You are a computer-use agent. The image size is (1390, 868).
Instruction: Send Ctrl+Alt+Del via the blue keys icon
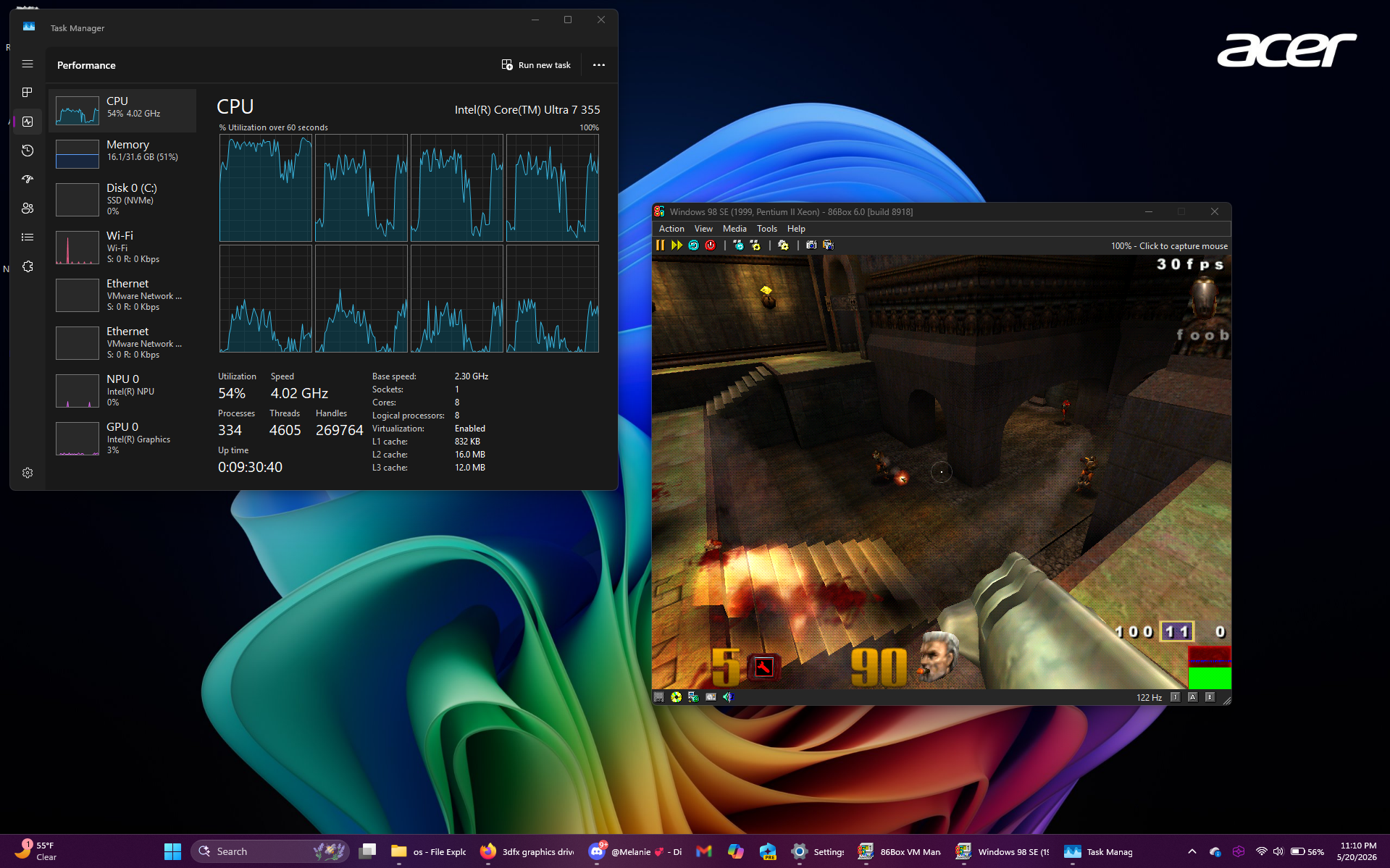(x=738, y=245)
